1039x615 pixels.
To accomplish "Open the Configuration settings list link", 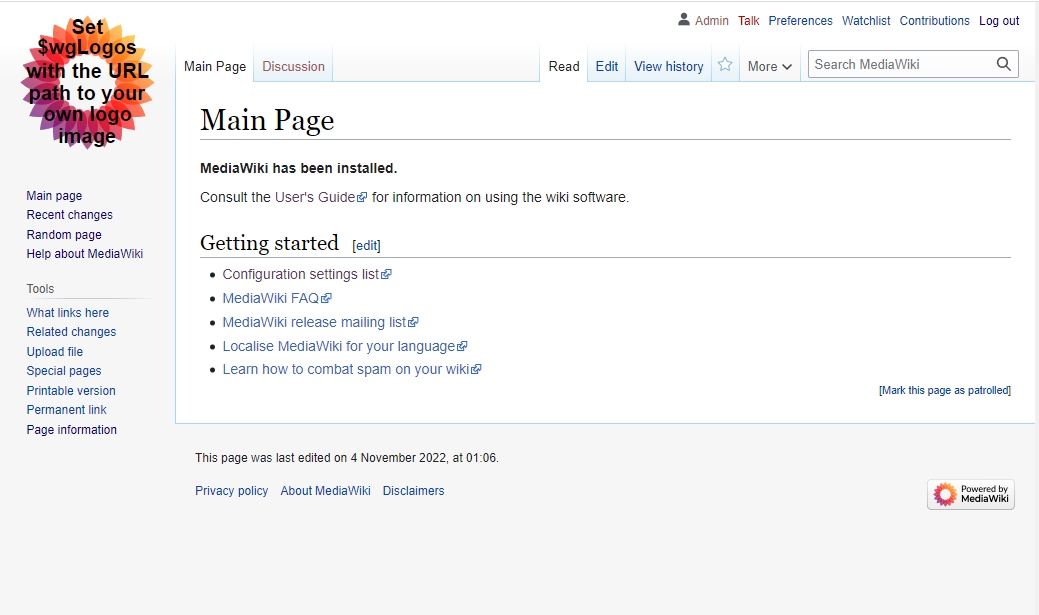I will (301, 274).
